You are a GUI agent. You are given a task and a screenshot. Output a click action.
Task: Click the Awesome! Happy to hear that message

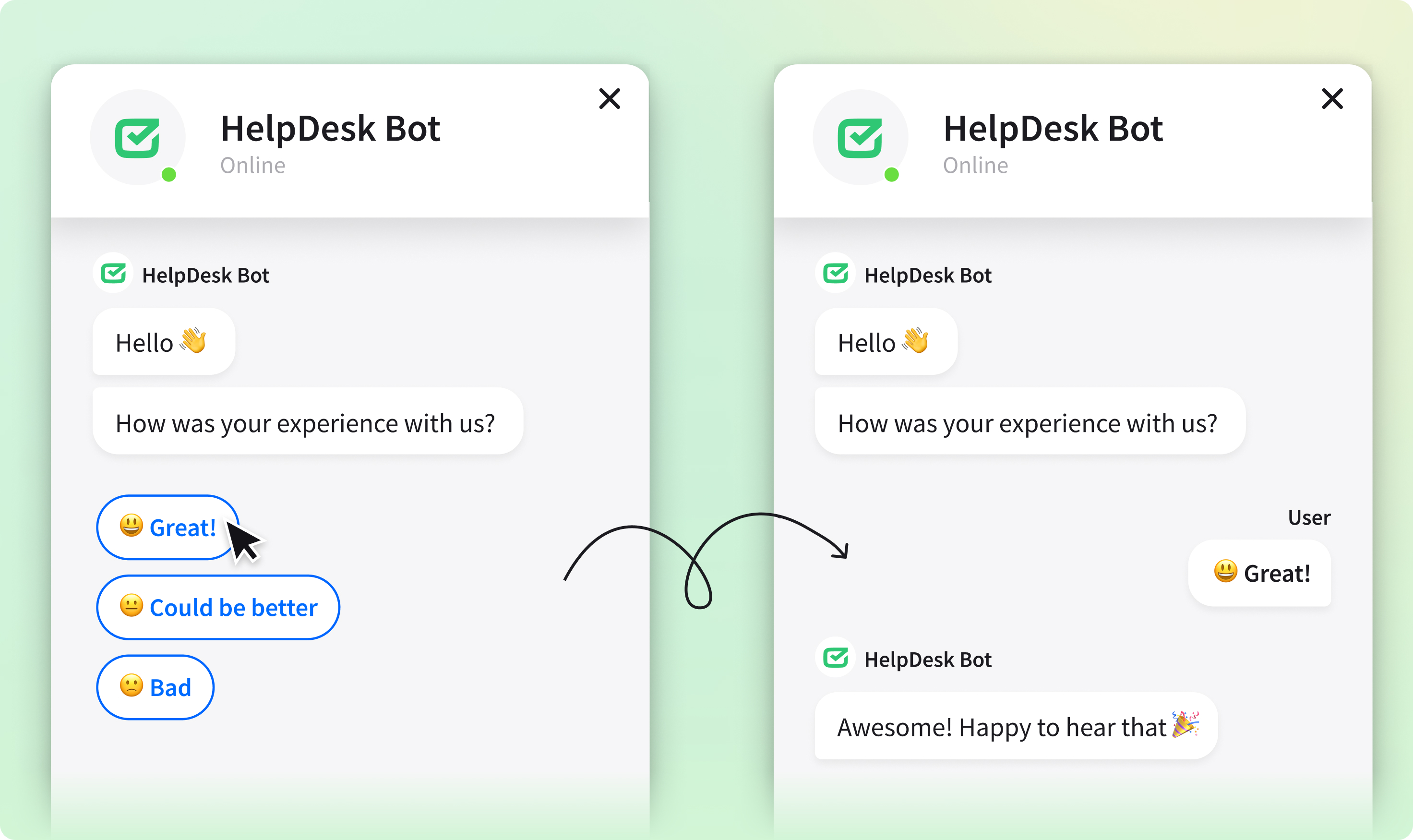pos(1016,726)
